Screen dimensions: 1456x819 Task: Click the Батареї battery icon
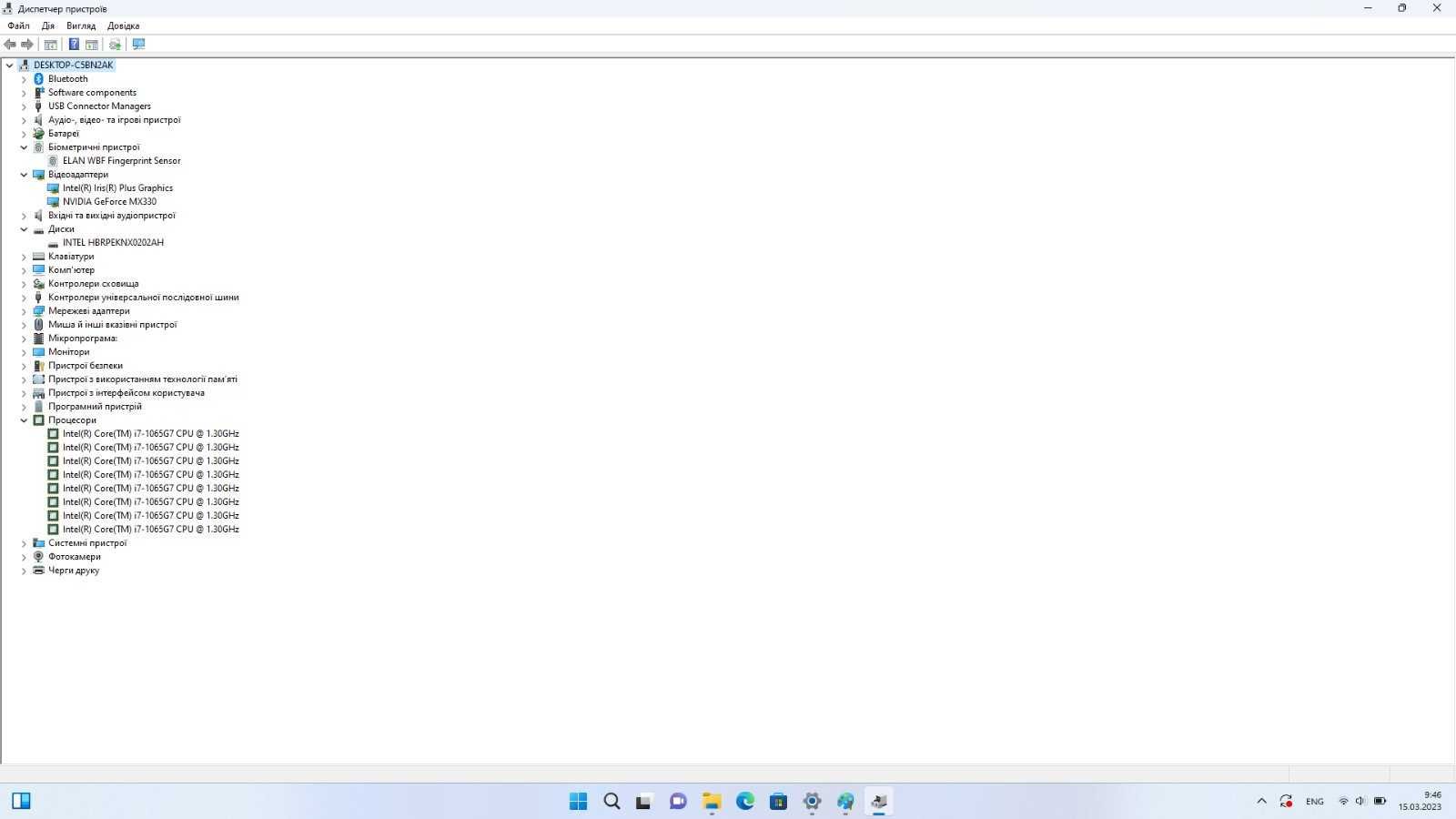(x=38, y=134)
